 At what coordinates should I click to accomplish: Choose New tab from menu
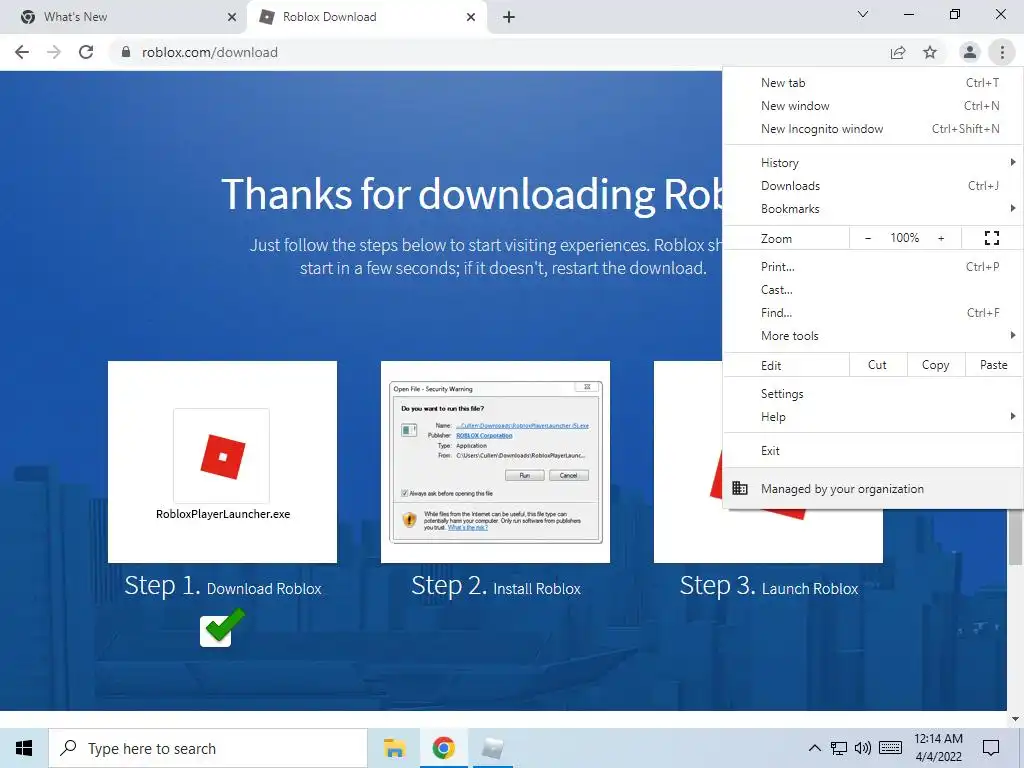pos(873,83)
